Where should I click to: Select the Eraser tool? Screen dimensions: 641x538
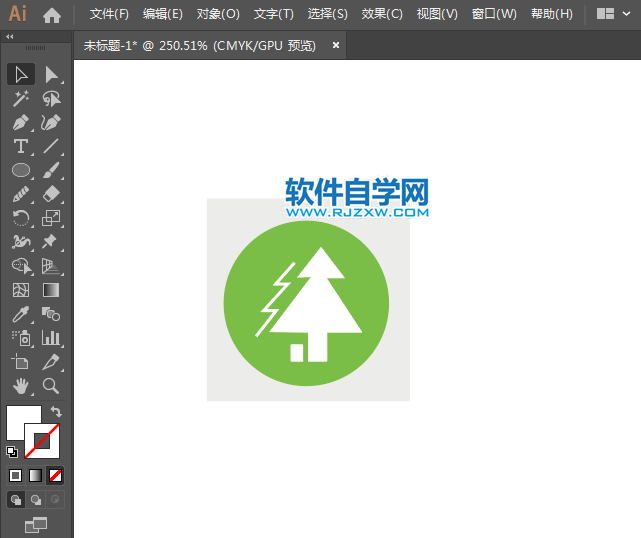52,194
